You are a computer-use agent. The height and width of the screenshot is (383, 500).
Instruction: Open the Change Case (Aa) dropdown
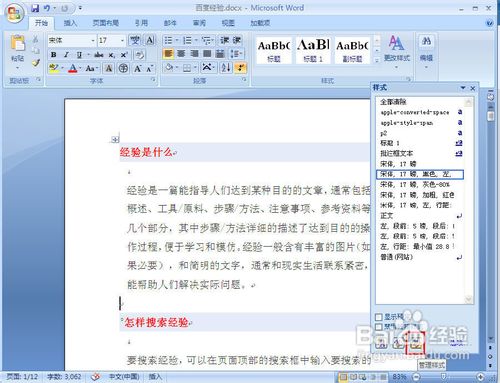(91, 68)
